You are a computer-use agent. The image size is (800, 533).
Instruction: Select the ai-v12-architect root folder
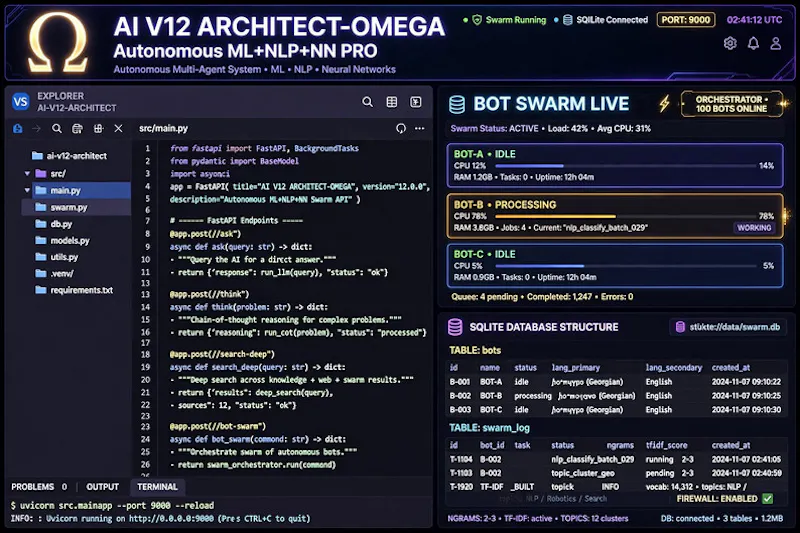tap(69, 156)
